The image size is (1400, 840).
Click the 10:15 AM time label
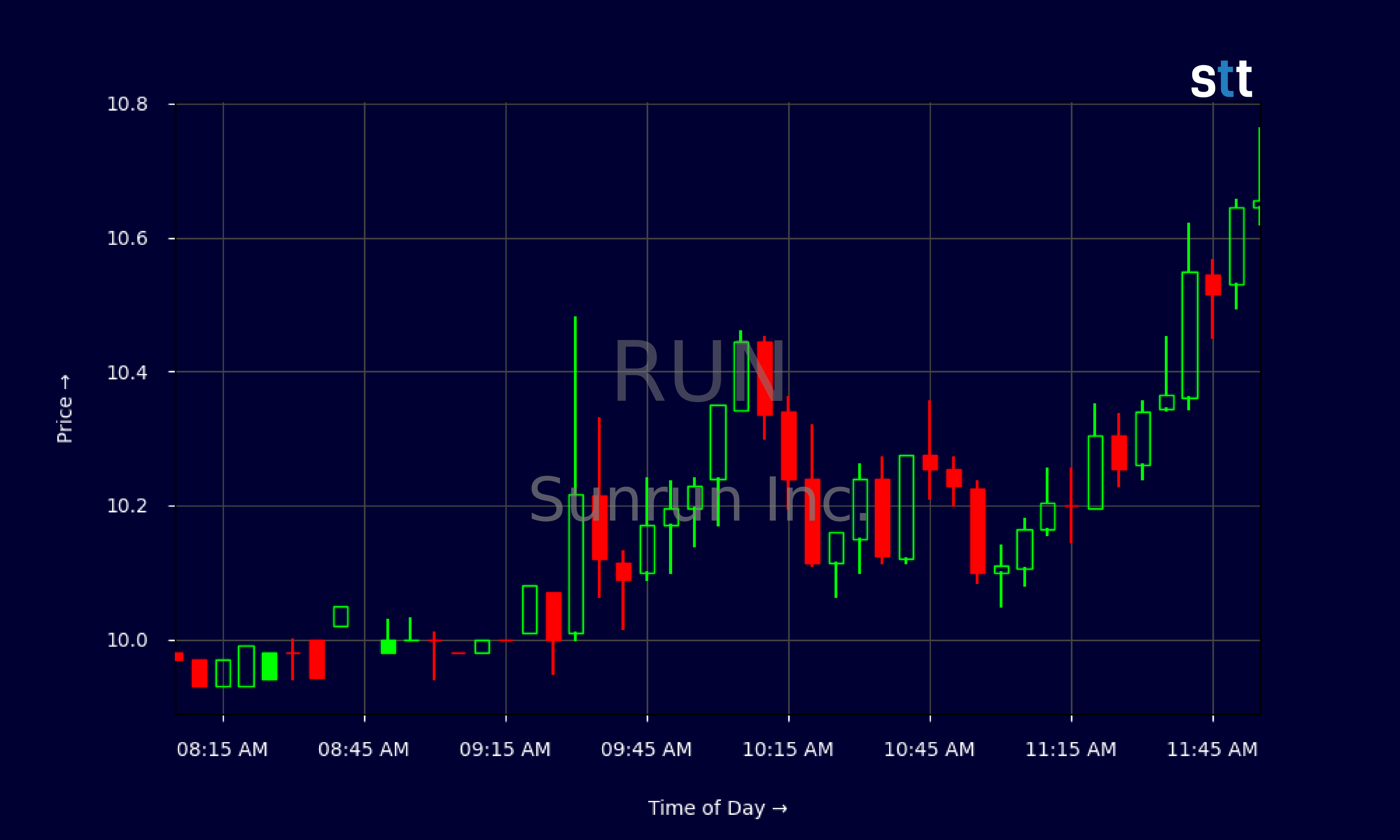(788, 749)
